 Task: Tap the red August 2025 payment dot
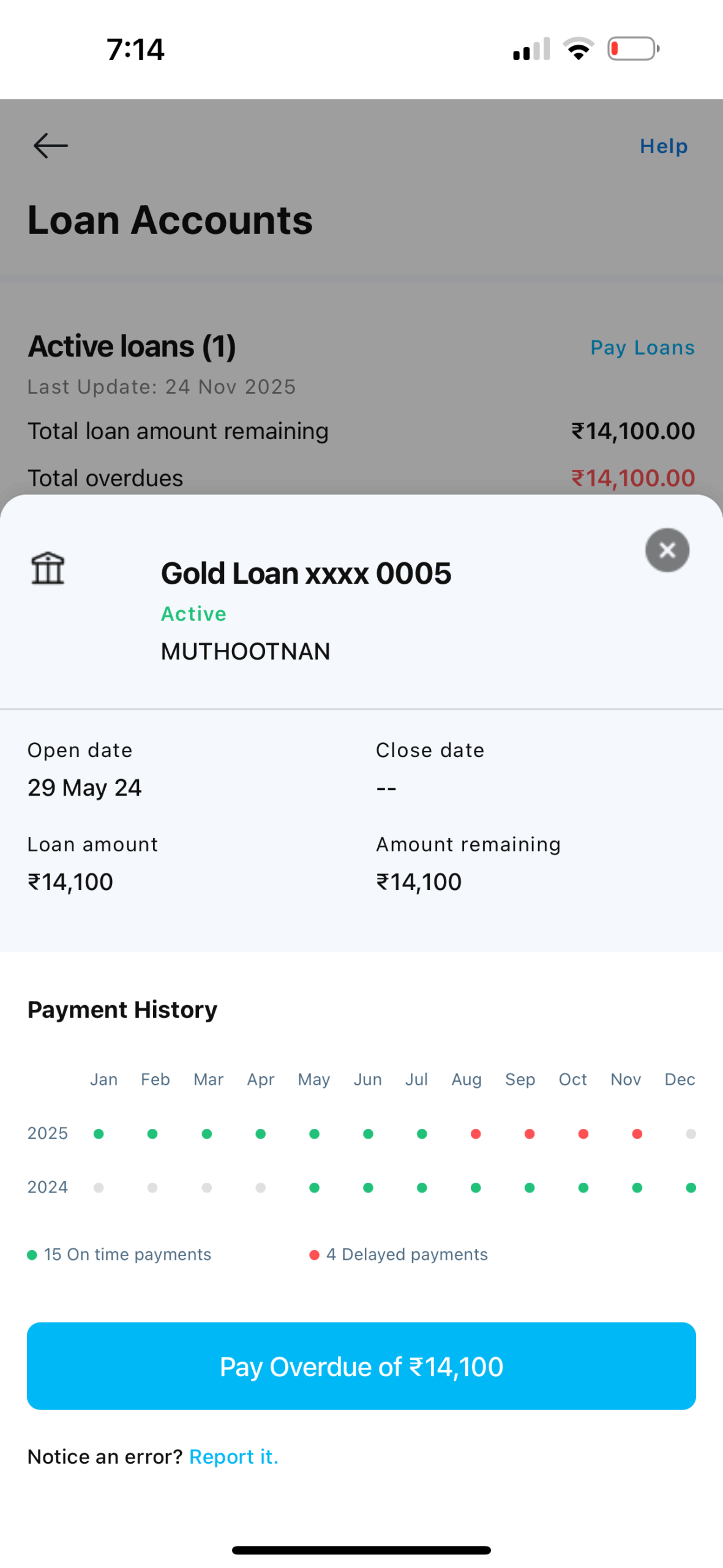pos(475,1134)
